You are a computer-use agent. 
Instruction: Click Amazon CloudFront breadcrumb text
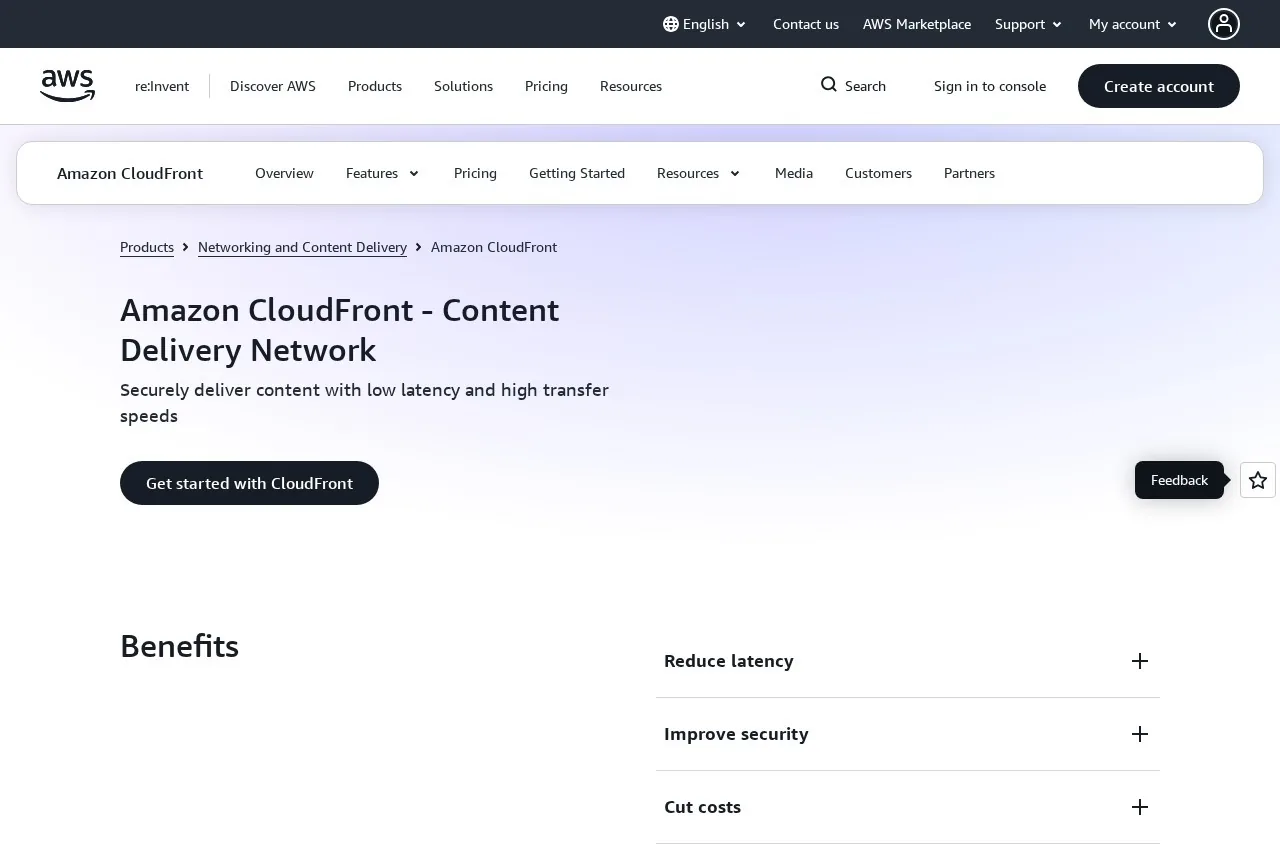point(494,247)
